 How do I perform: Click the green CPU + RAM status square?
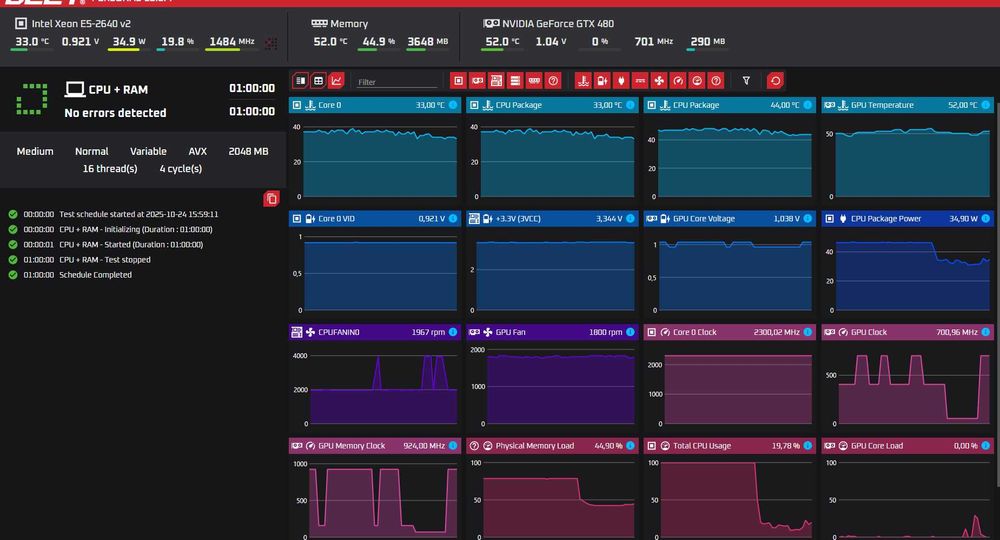click(x=32, y=99)
